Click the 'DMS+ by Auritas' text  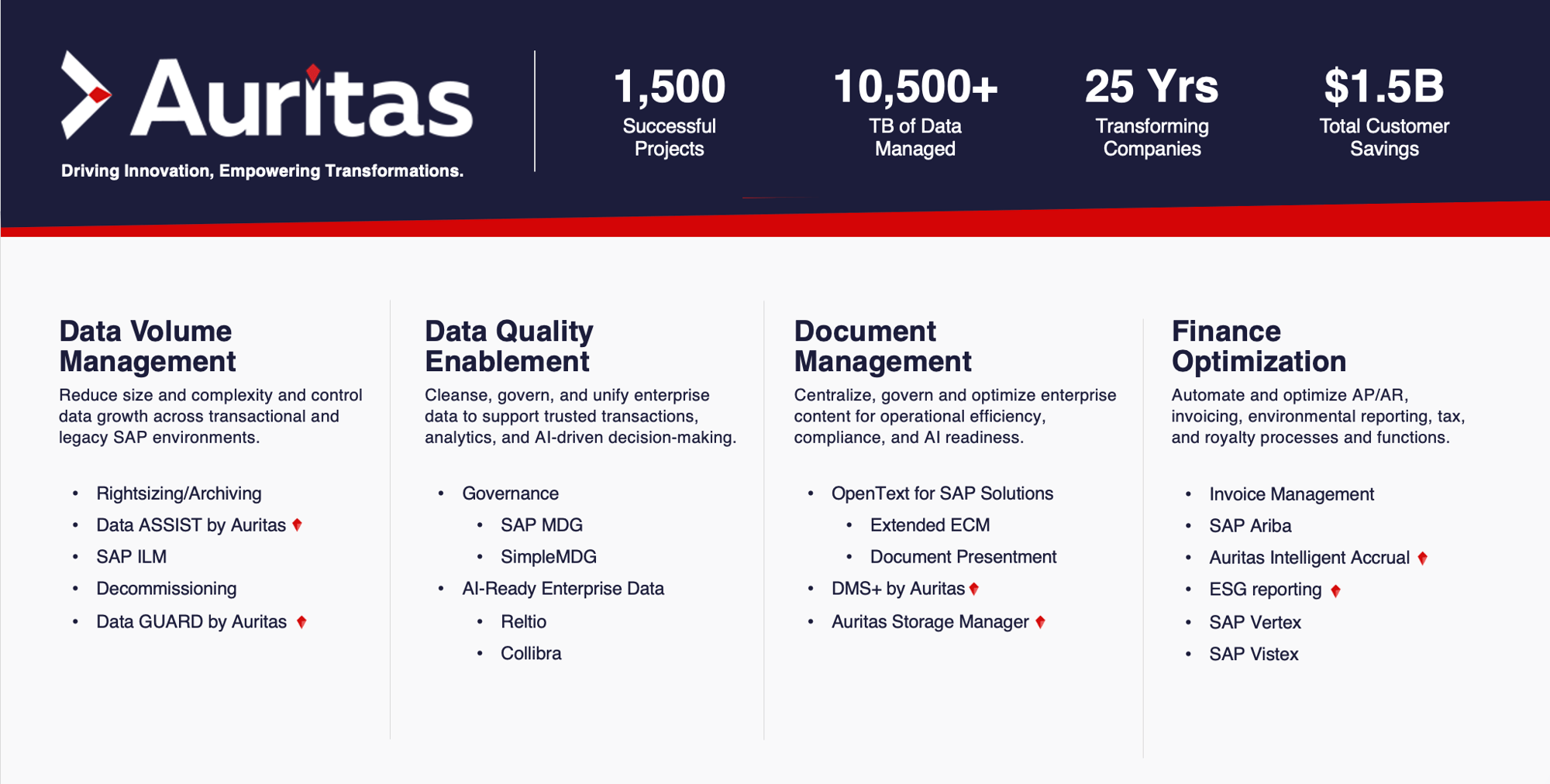tap(898, 589)
